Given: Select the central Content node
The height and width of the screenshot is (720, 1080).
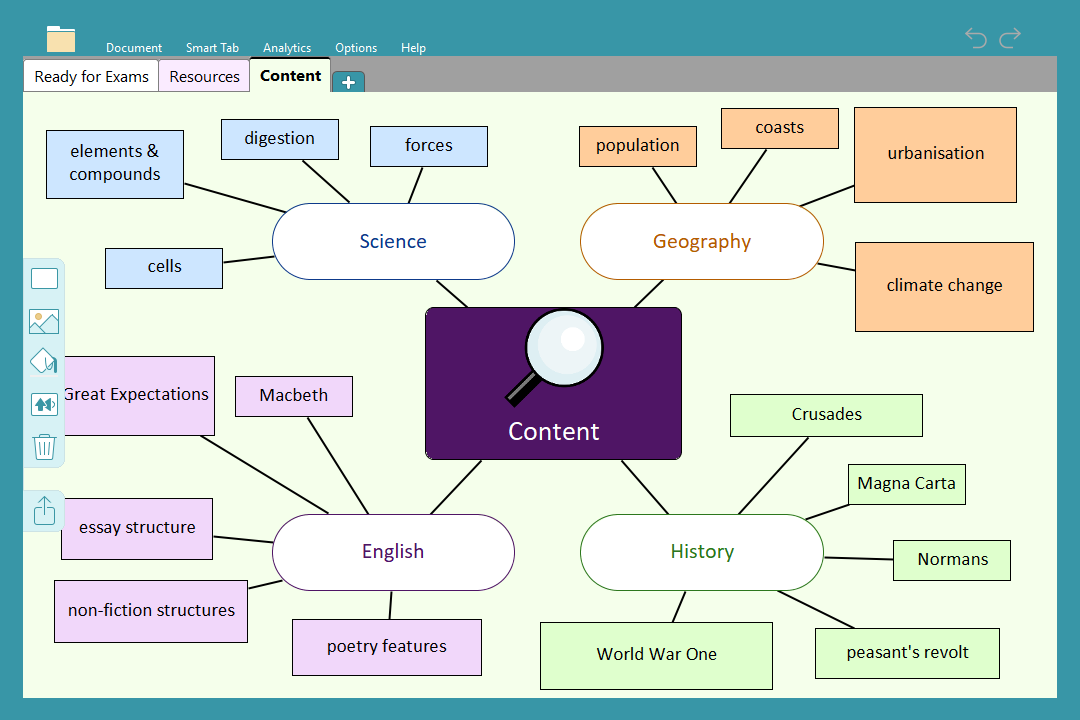Looking at the screenshot, I should [553, 384].
